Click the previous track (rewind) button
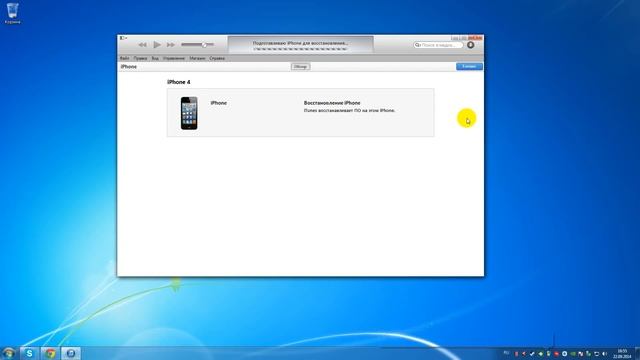The image size is (640, 360). 142,44
